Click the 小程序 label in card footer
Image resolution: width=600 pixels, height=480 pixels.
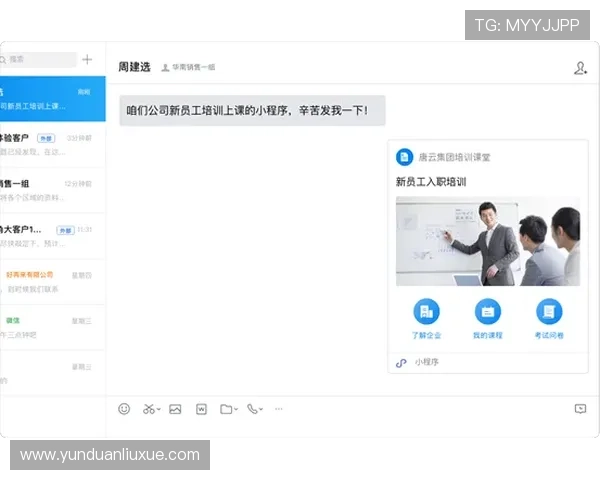[x=427, y=362]
